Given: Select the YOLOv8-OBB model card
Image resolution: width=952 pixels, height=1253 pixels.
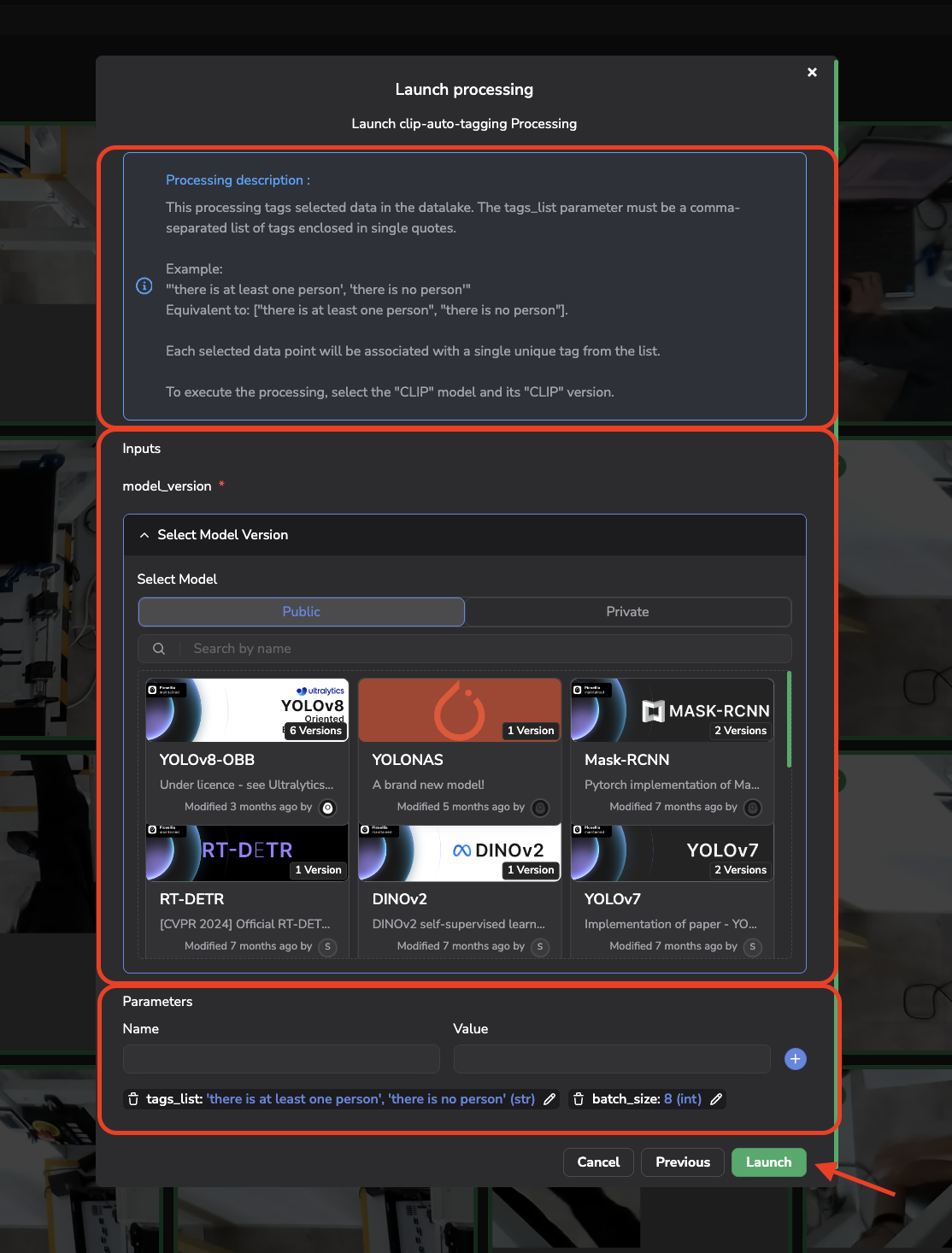Looking at the screenshot, I should click(x=247, y=751).
